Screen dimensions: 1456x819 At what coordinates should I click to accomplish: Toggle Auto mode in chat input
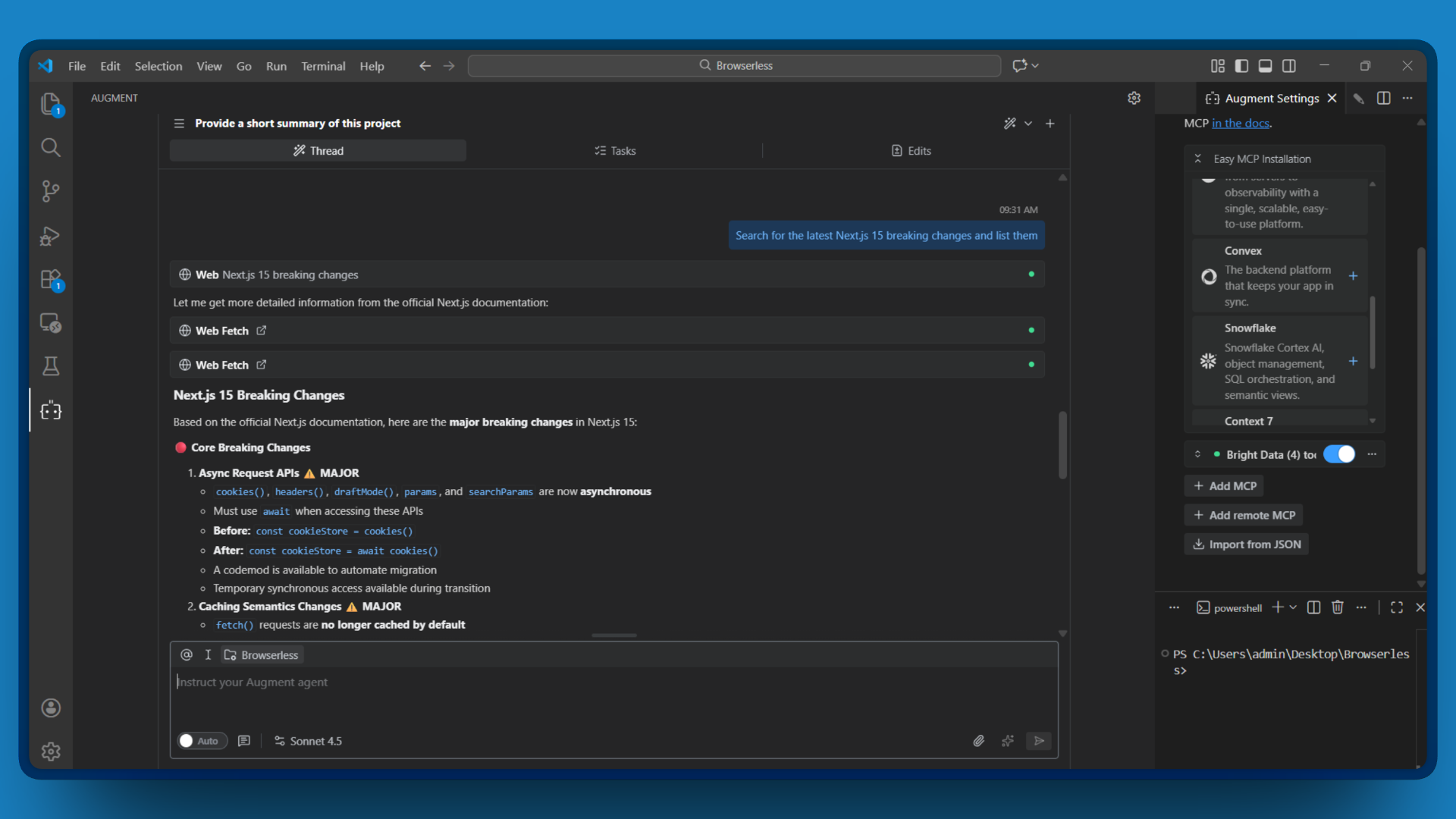[x=201, y=741]
